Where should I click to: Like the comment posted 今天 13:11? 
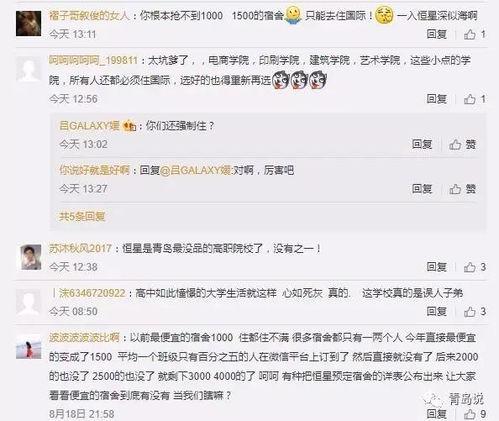coord(475,34)
